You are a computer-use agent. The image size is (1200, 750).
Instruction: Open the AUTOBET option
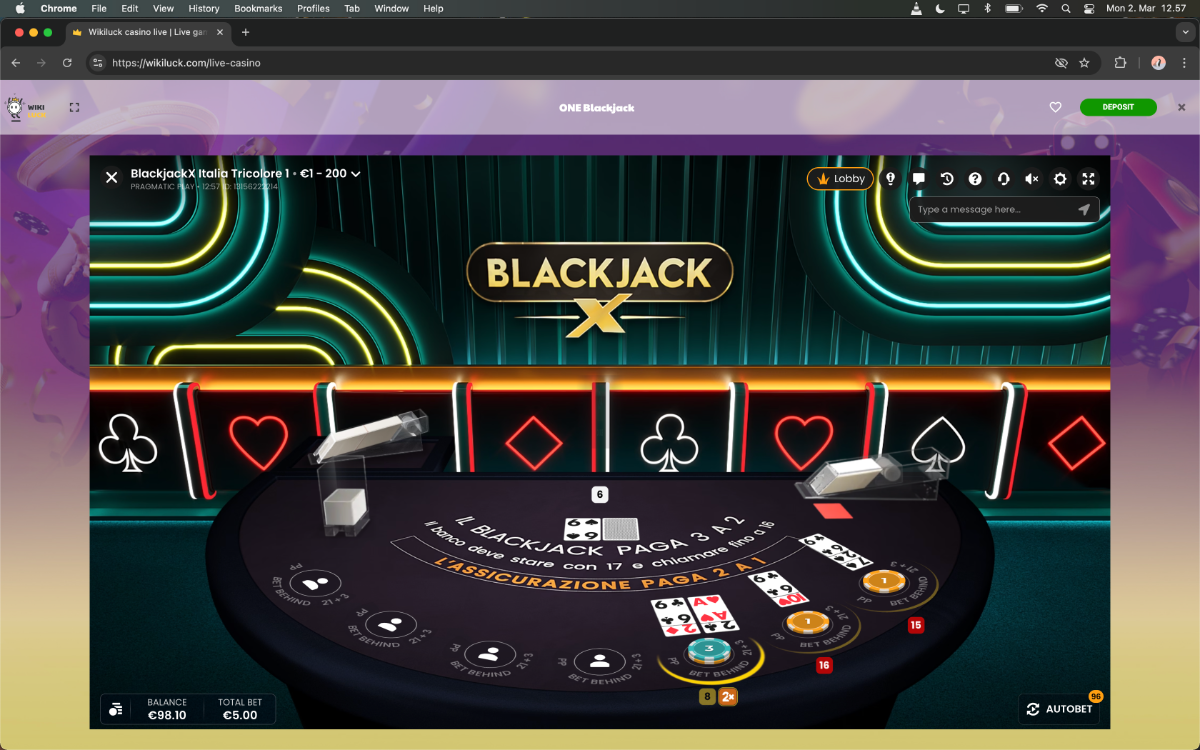coord(1059,709)
